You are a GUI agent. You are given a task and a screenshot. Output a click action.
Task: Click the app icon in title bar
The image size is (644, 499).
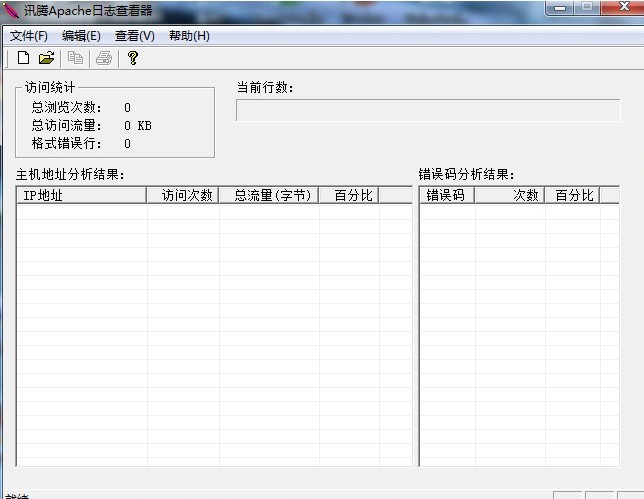tap(11, 11)
